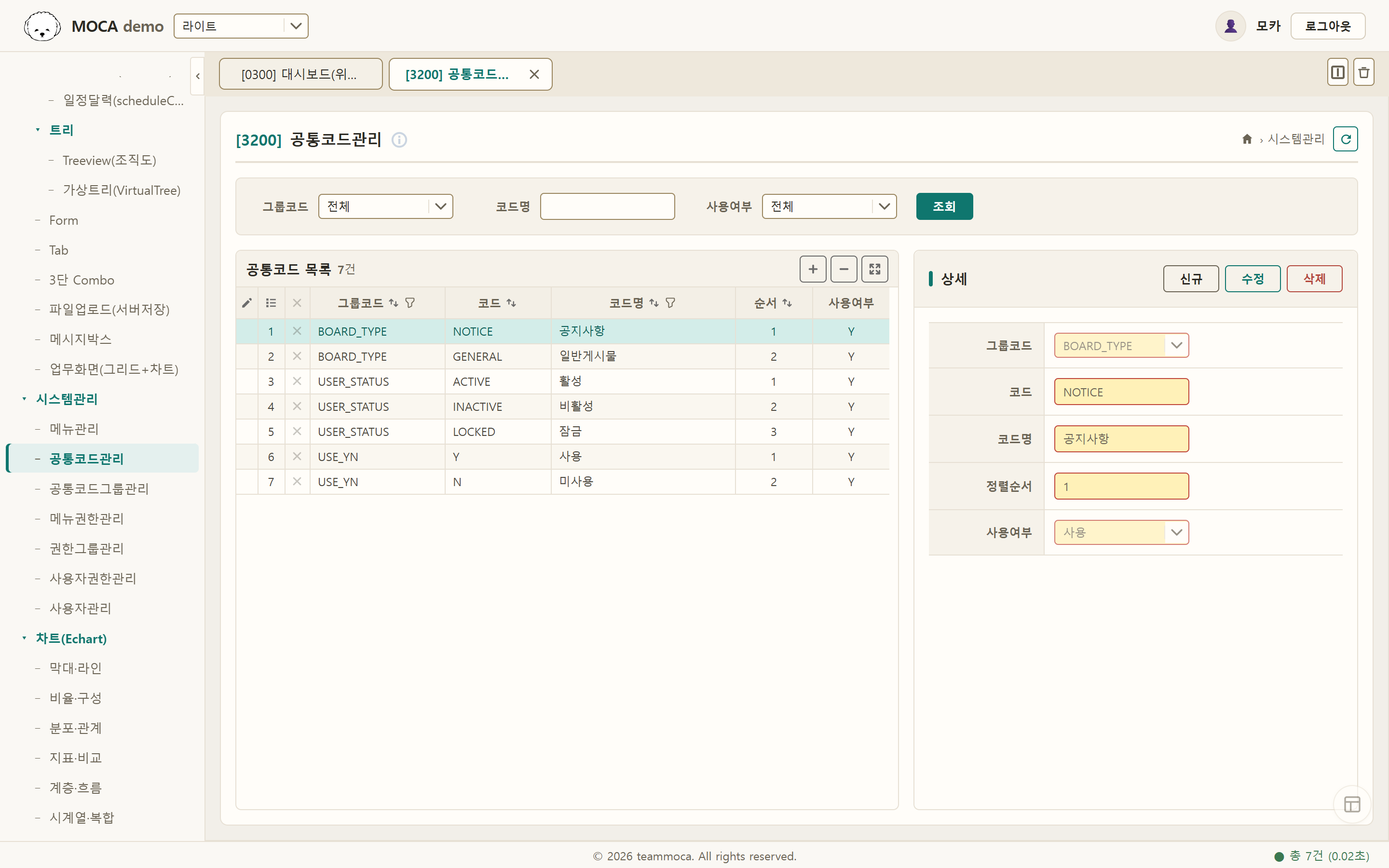Screen dimensions: 1389x868
Task: Click the 로그아웃 button
Action: tap(1328, 26)
